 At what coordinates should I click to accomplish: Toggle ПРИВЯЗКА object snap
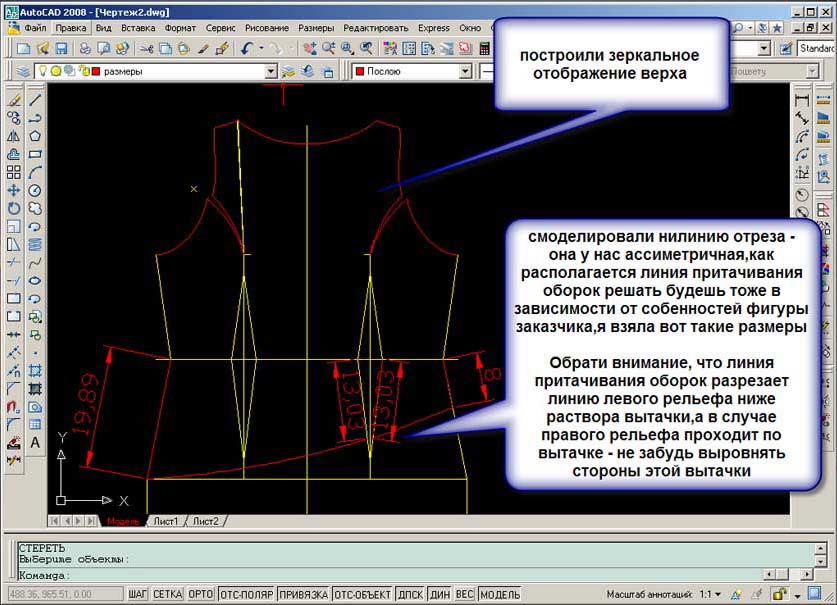303,594
